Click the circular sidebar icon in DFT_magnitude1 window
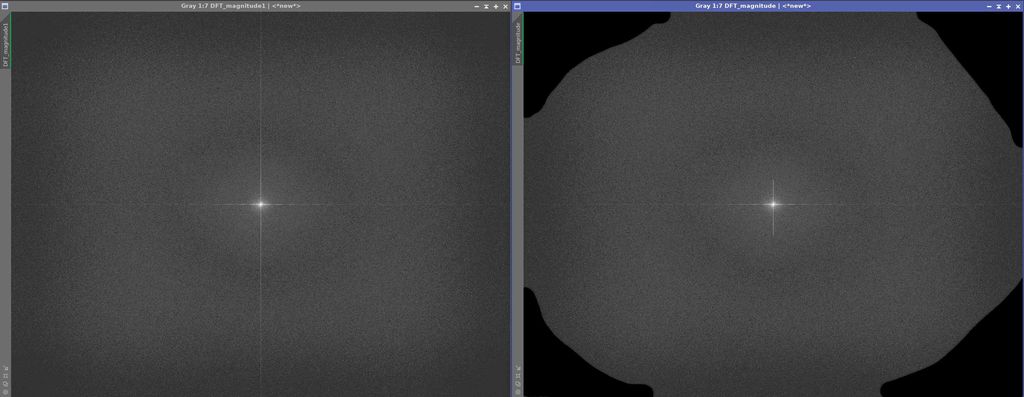The width and height of the screenshot is (1024, 397). (5, 392)
